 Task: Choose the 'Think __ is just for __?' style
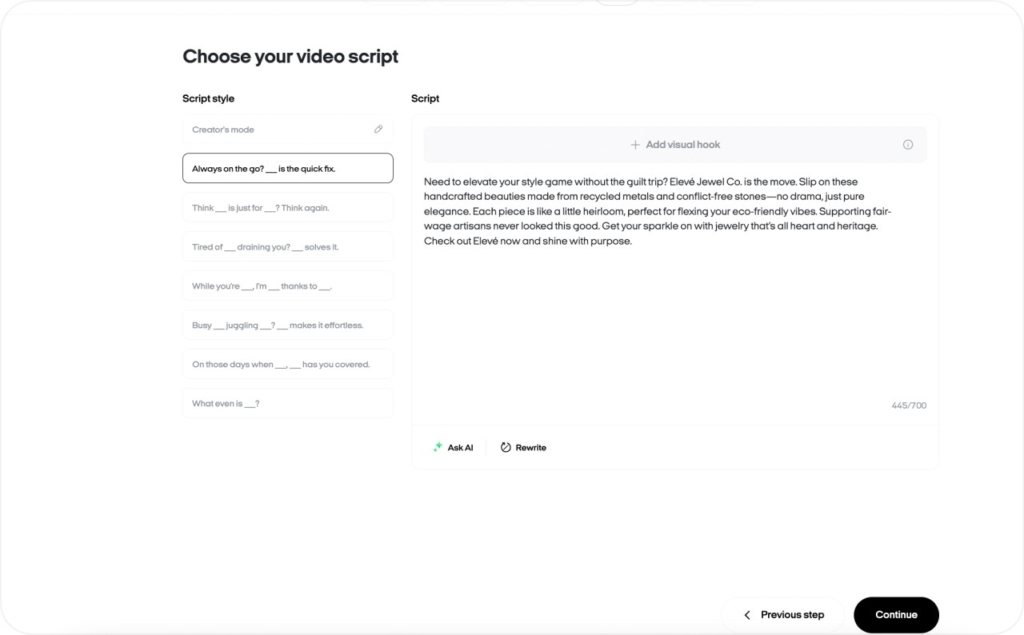[x=287, y=207]
